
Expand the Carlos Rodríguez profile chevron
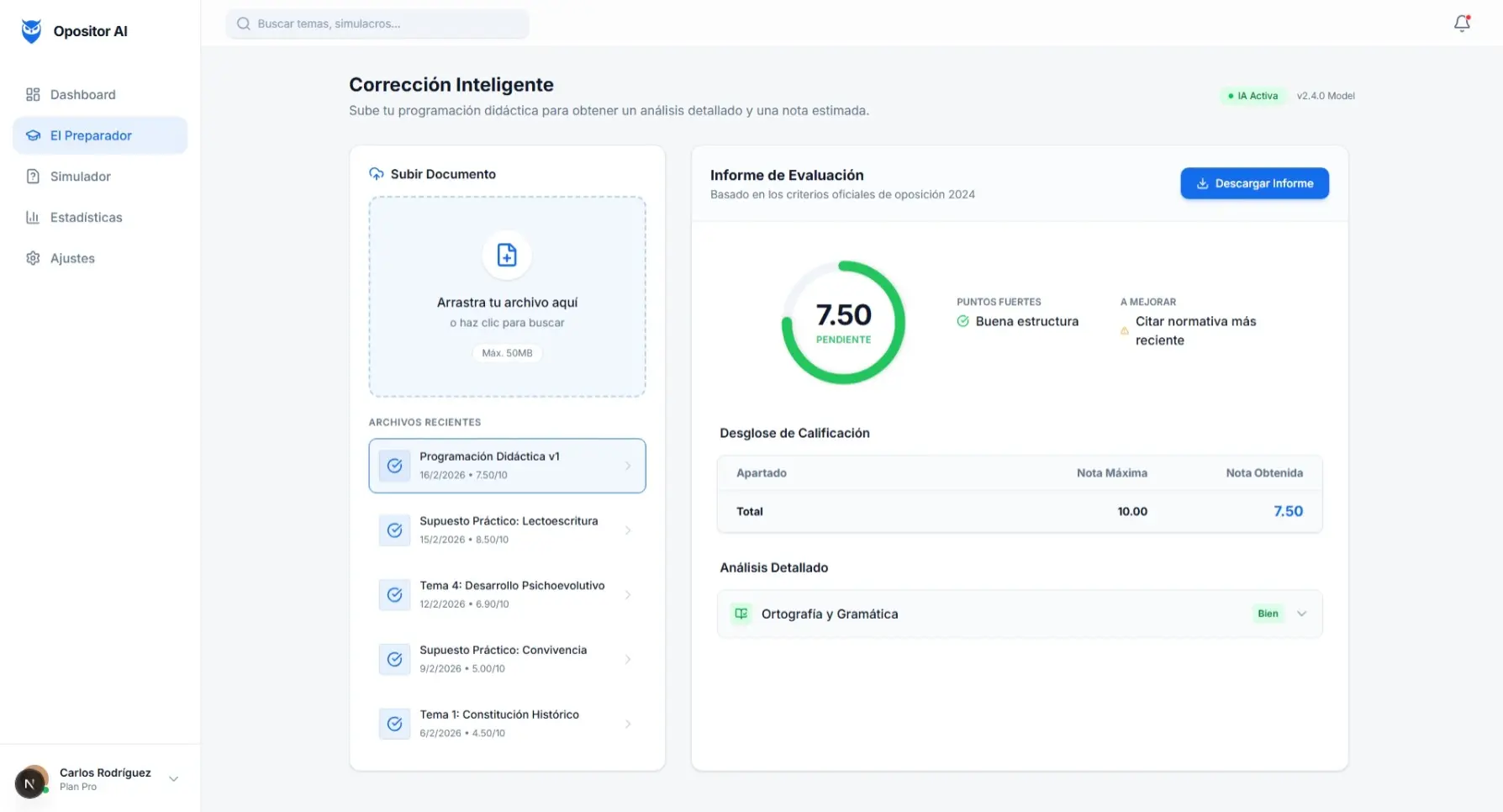tap(174, 778)
